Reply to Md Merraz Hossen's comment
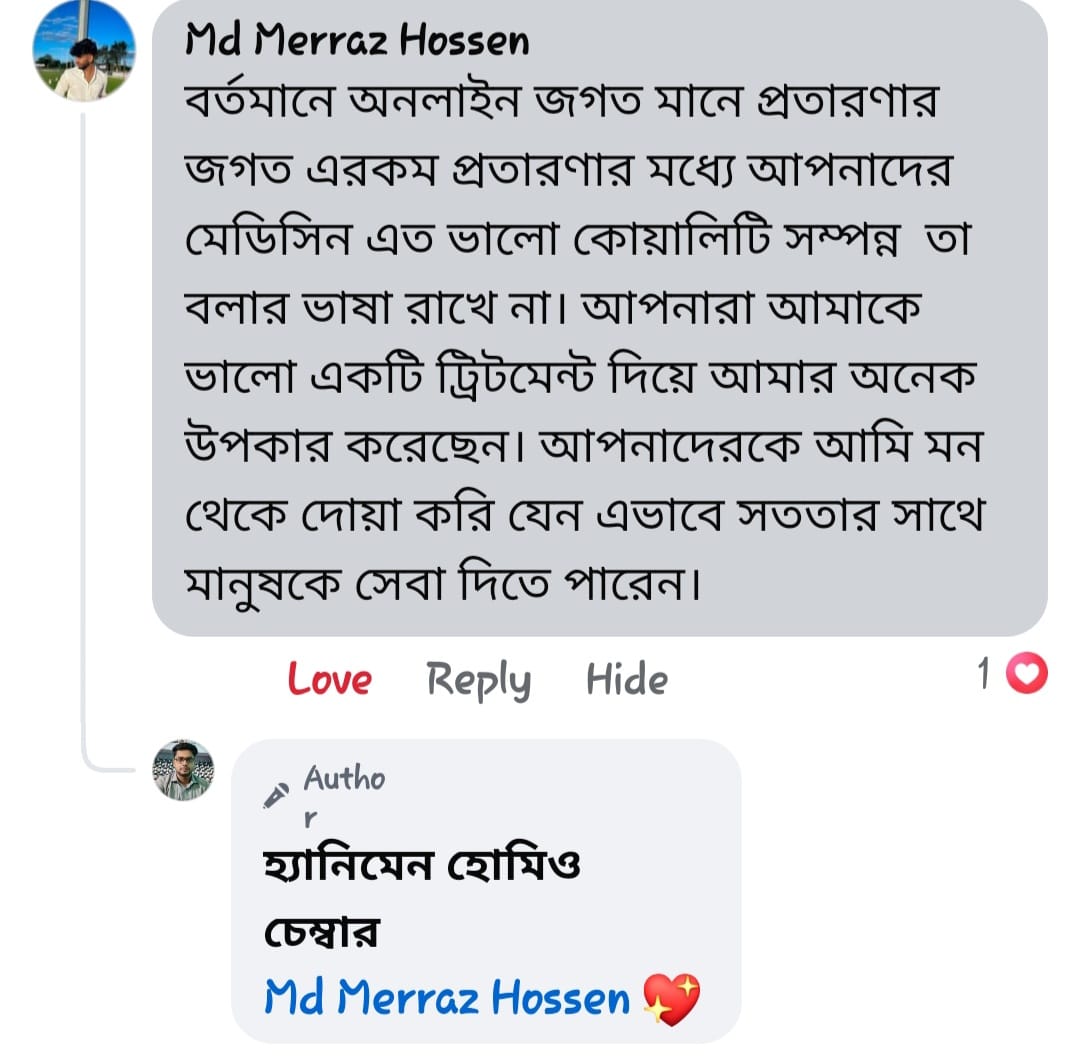The width and height of the screenshot is (1080, 1058). [478, 680]
